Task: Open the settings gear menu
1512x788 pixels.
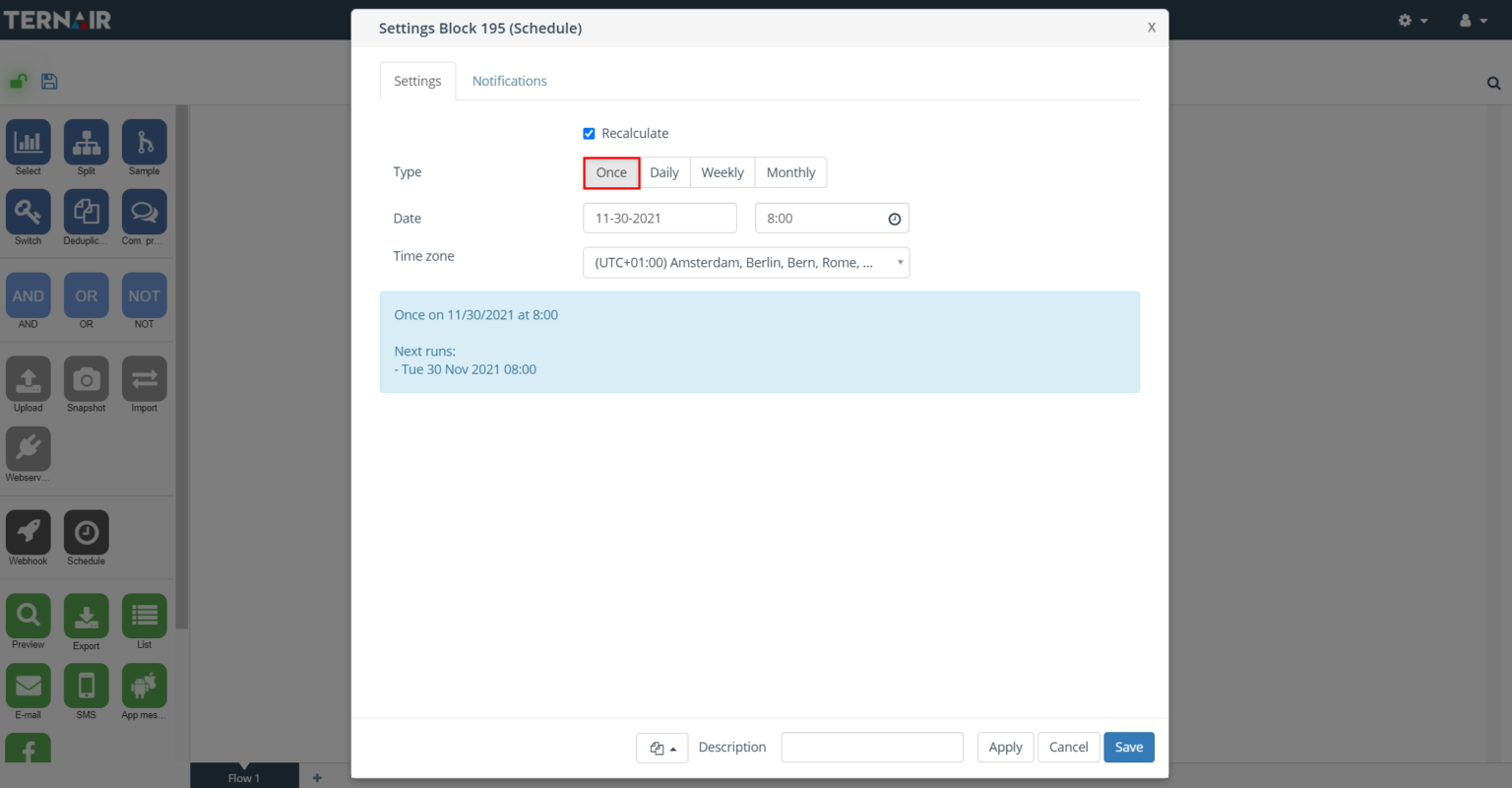Action: pos(1413,20)
